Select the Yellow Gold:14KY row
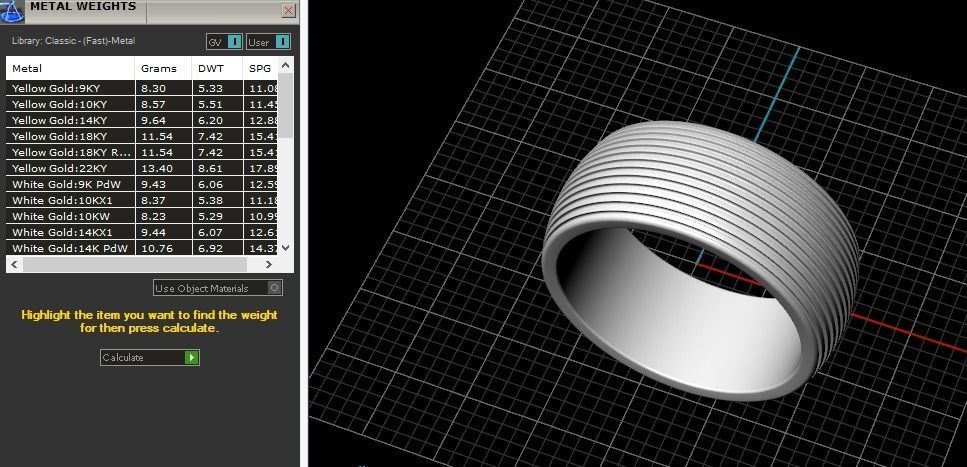 (x=142, y=120)
